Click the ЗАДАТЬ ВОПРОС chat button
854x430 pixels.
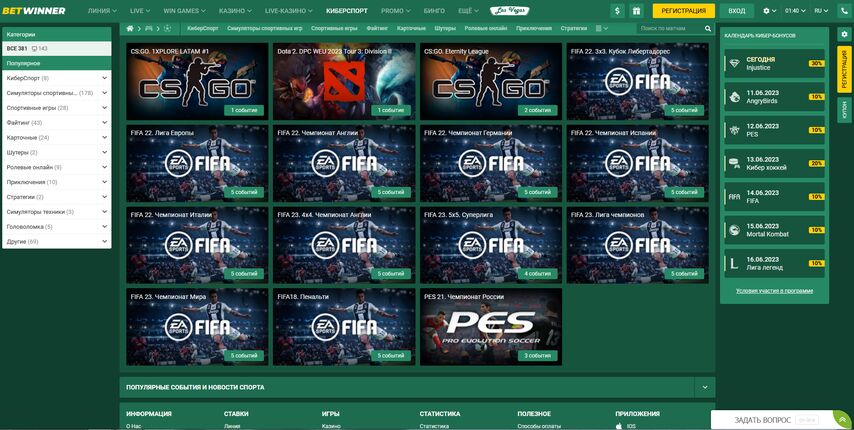[782, 420]
